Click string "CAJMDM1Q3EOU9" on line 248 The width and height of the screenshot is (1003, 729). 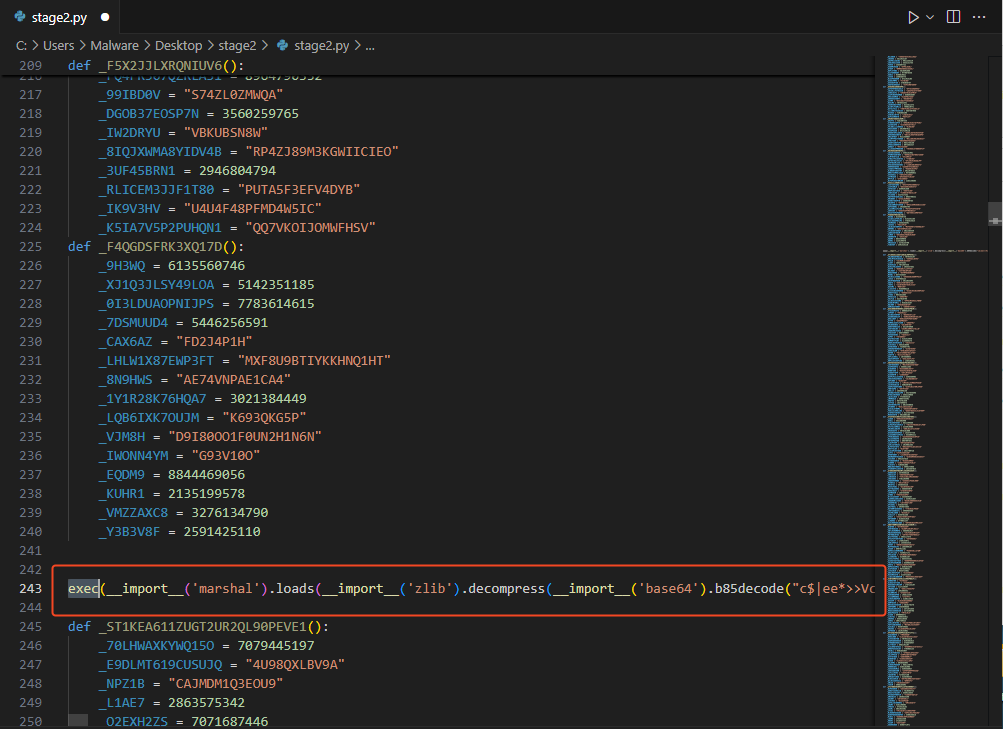coord(226,684)
